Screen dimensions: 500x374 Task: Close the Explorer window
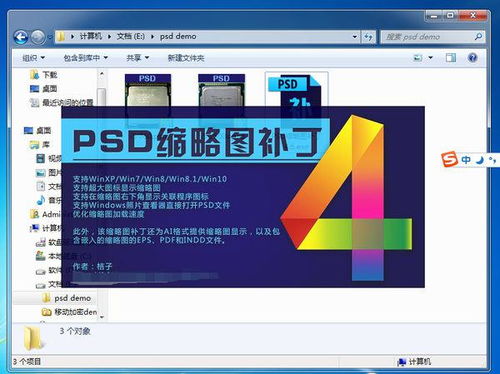pos(473,15)
